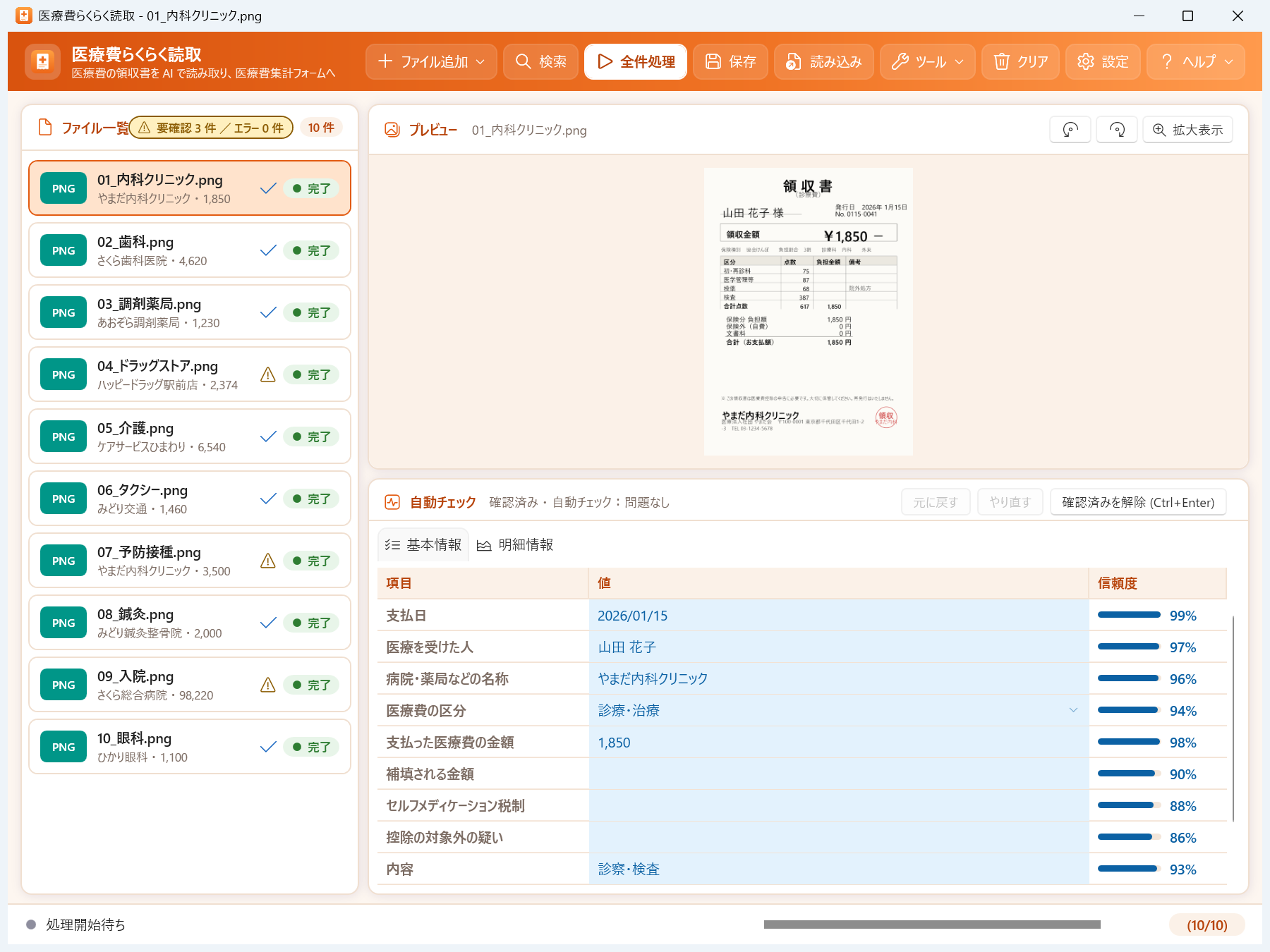Screen dimensions: 1270x952
Task: Click checkmark icon on 02_歯科.png row
Action: pos(268,250)
